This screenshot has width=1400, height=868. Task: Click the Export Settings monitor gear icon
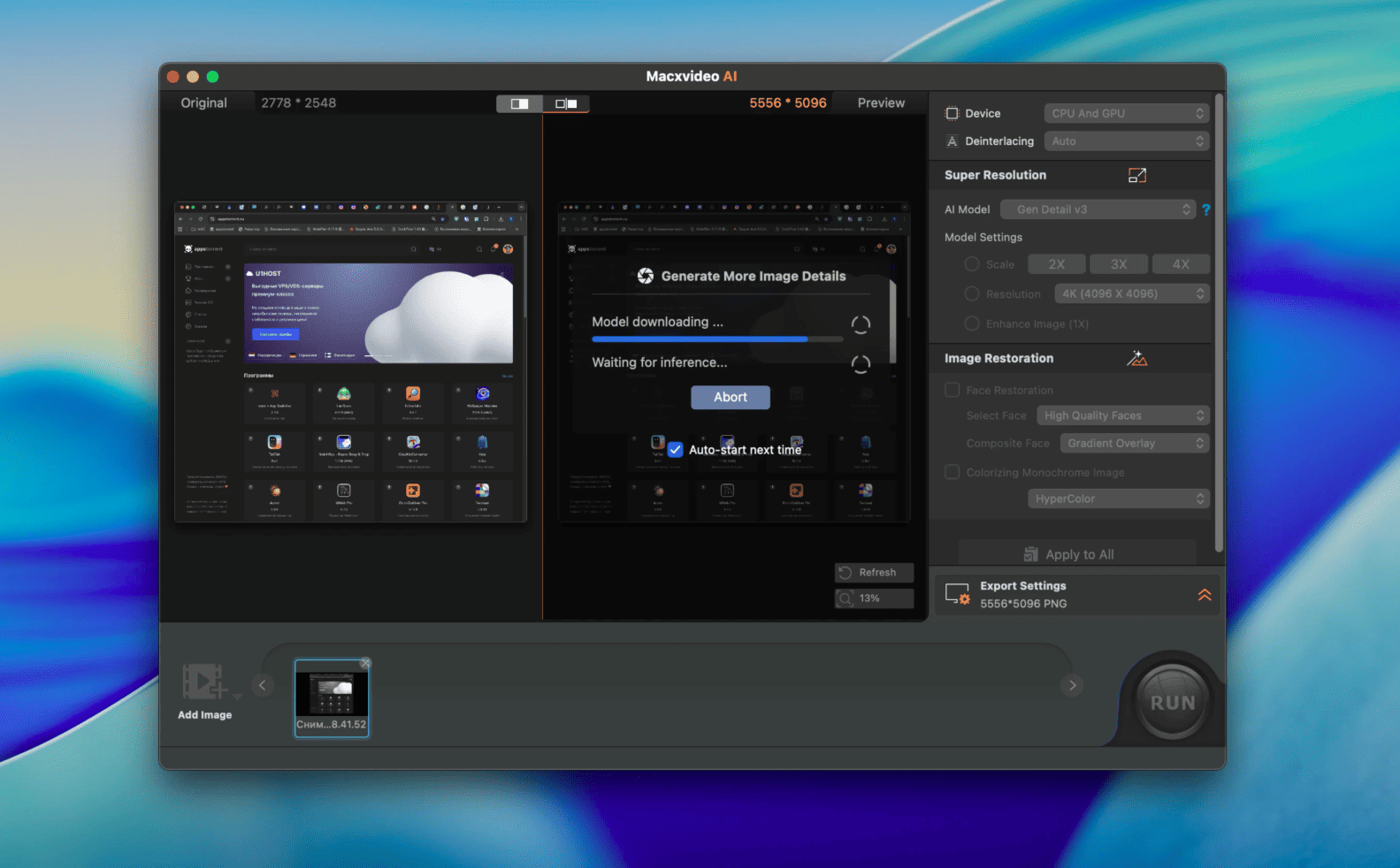tap(957, 594)
